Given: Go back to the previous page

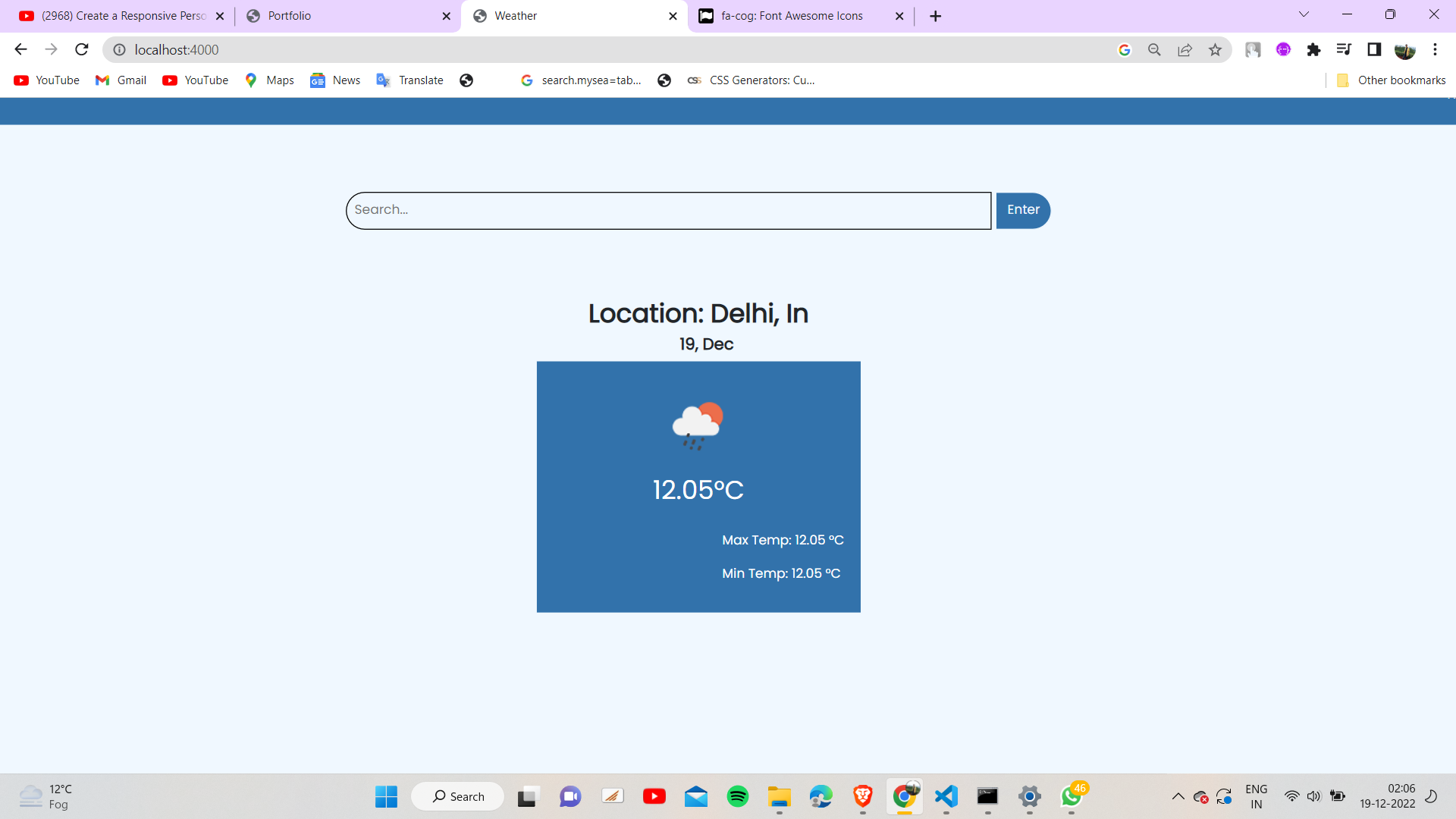Looking at the screenshot, I should point(20,49).
